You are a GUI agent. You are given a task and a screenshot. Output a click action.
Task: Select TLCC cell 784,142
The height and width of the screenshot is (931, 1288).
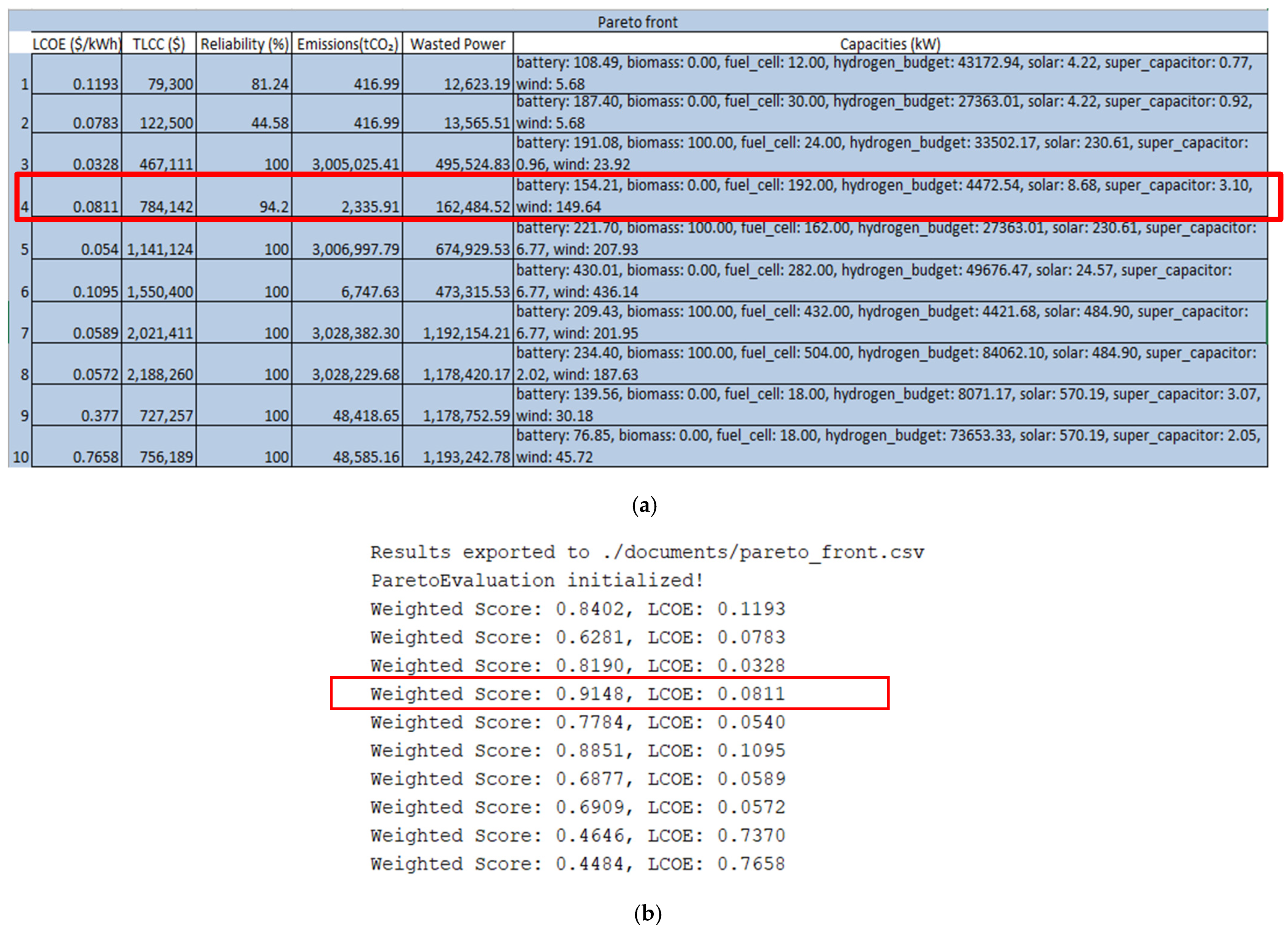[x=158, y=196]
